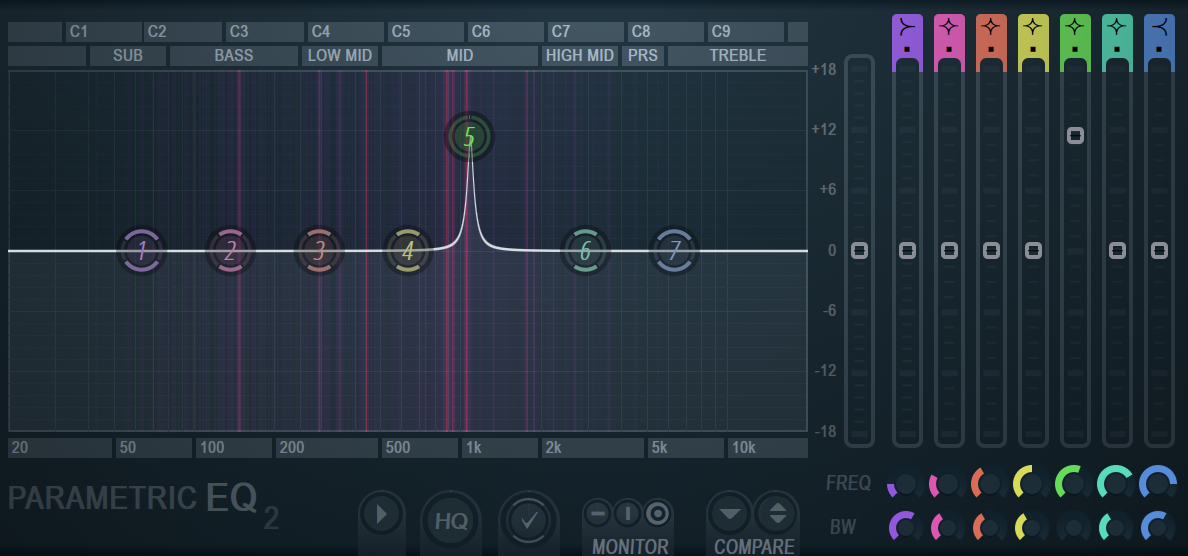Image resolution: width=1188 pixels, height=556 pixels.
Task: Set monitor to the middle input mode
Action: click(627, 514)
